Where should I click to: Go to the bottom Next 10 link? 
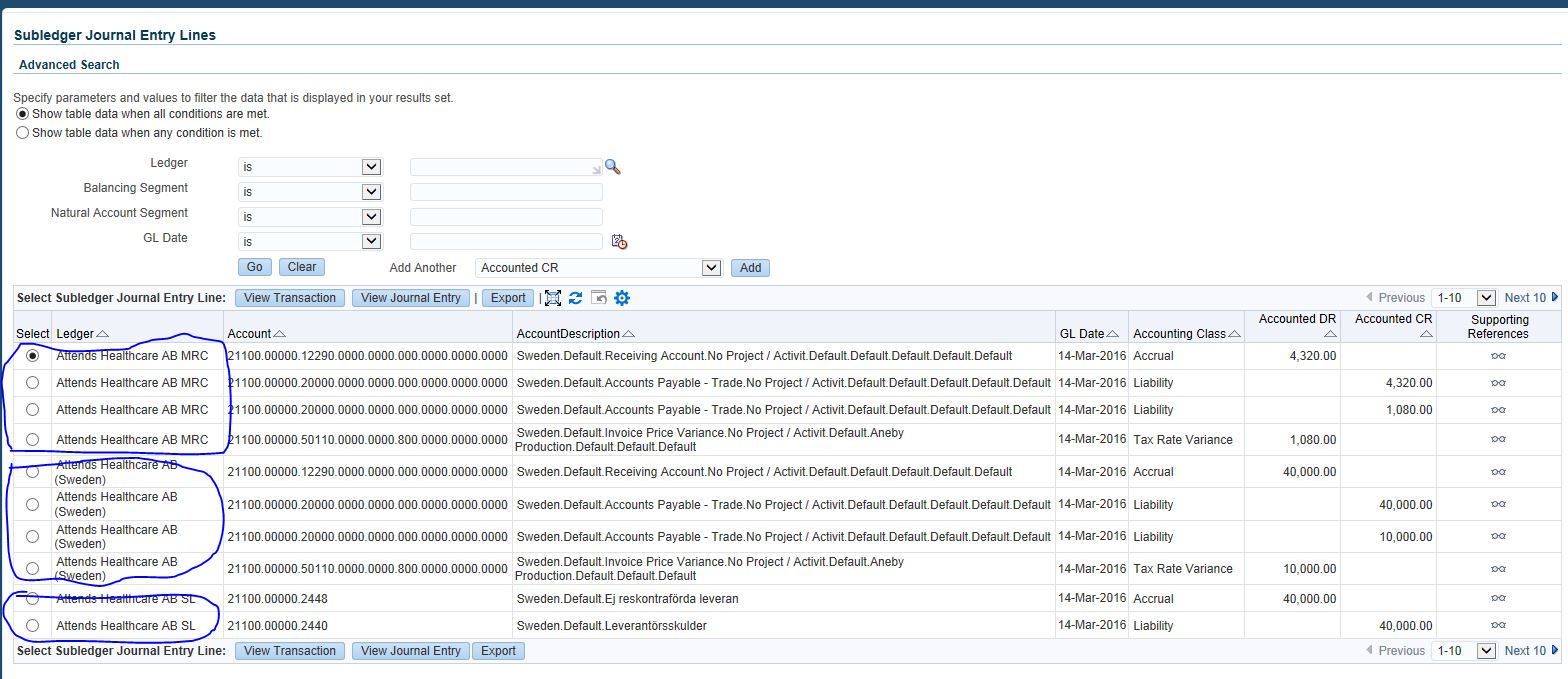(1525, 651)
